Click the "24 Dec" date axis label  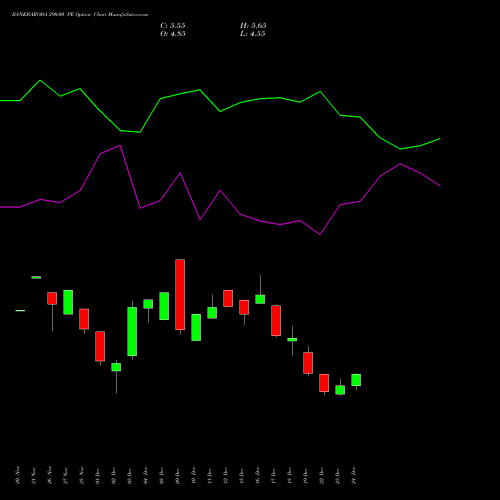[x=354, y=476]
